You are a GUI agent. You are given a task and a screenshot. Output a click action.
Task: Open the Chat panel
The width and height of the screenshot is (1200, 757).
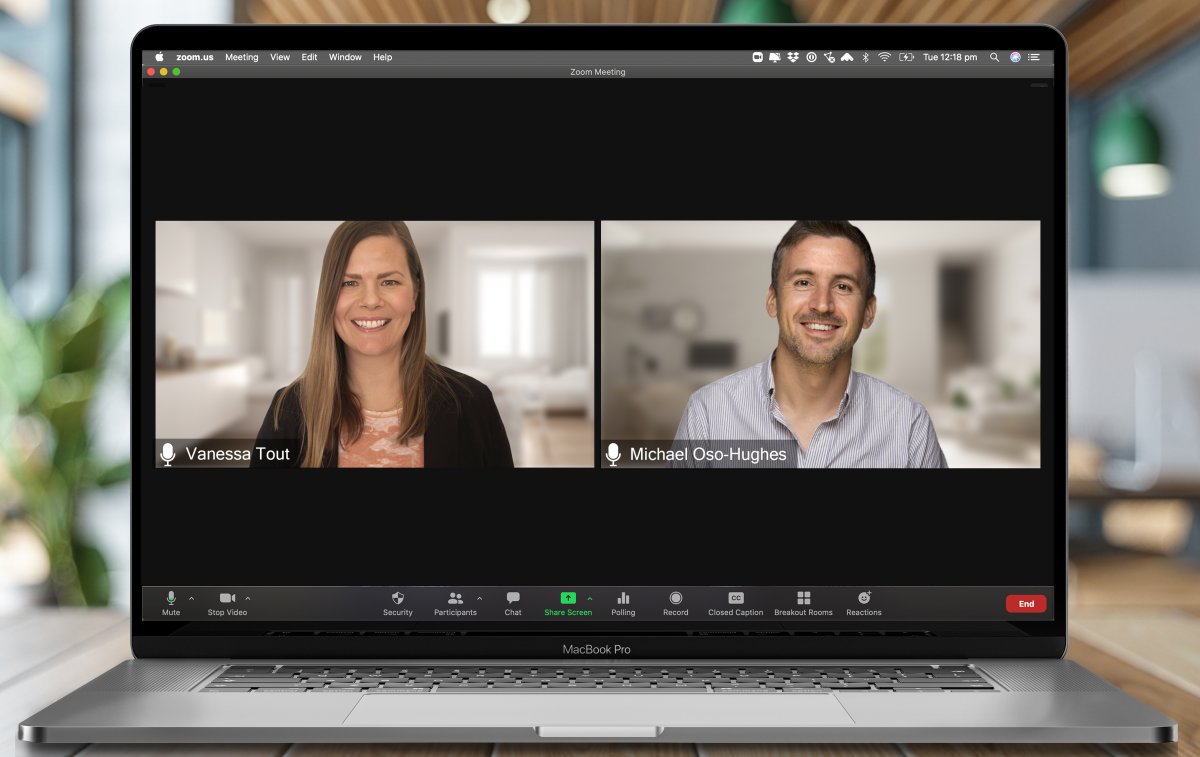coord(513,598)
